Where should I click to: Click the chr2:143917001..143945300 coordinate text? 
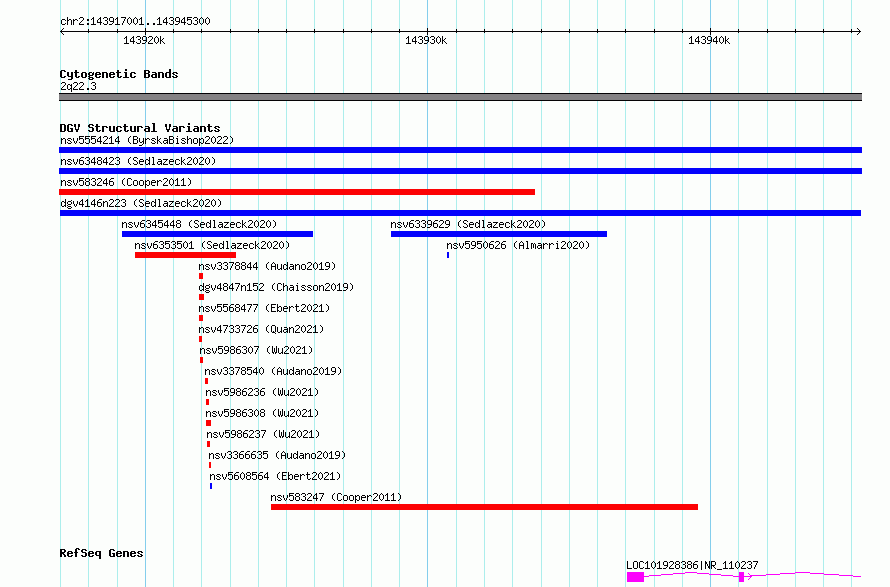(135, 22)
